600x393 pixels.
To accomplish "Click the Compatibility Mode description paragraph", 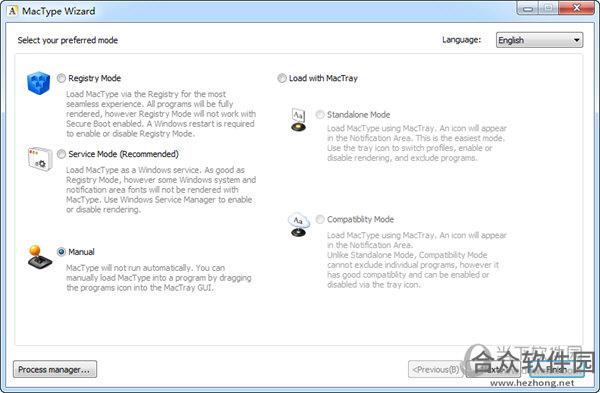I will pyautogui.click(x=417, y=260).
